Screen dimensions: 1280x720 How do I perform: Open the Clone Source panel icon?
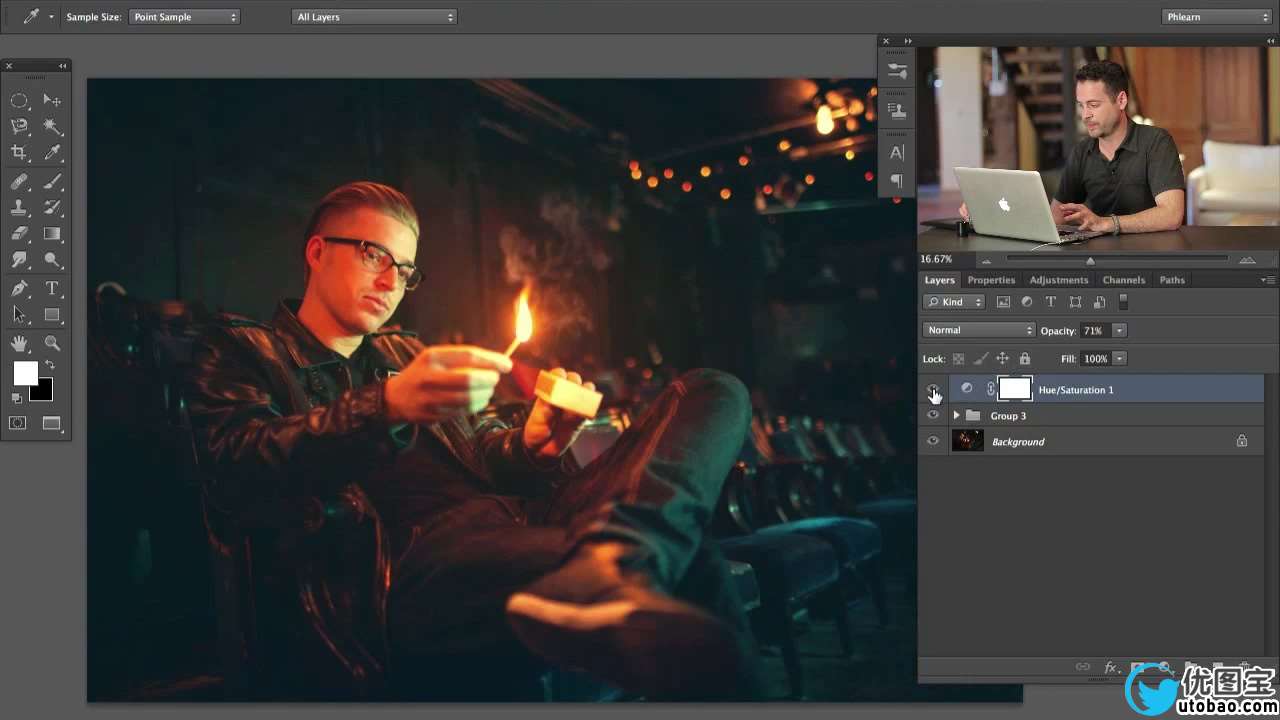(897, 110)
